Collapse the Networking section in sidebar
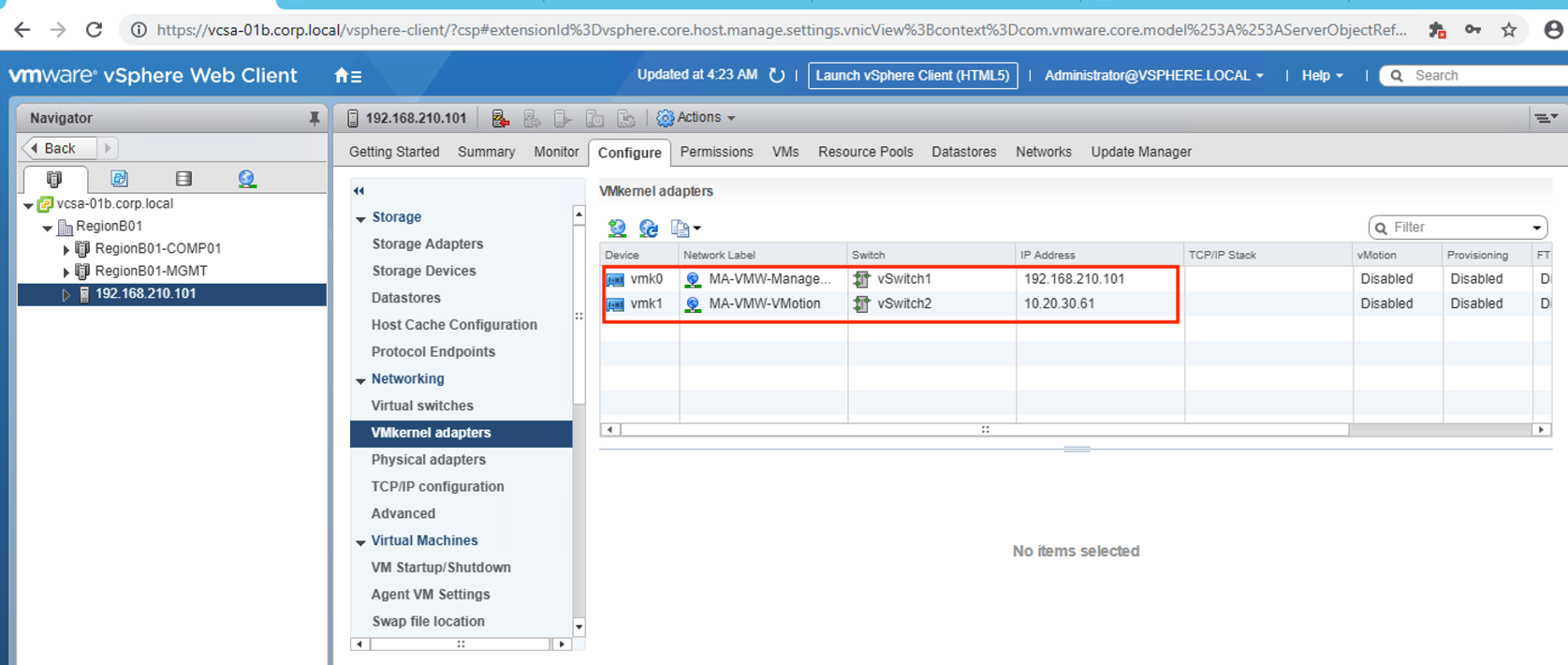 (360, 380)
